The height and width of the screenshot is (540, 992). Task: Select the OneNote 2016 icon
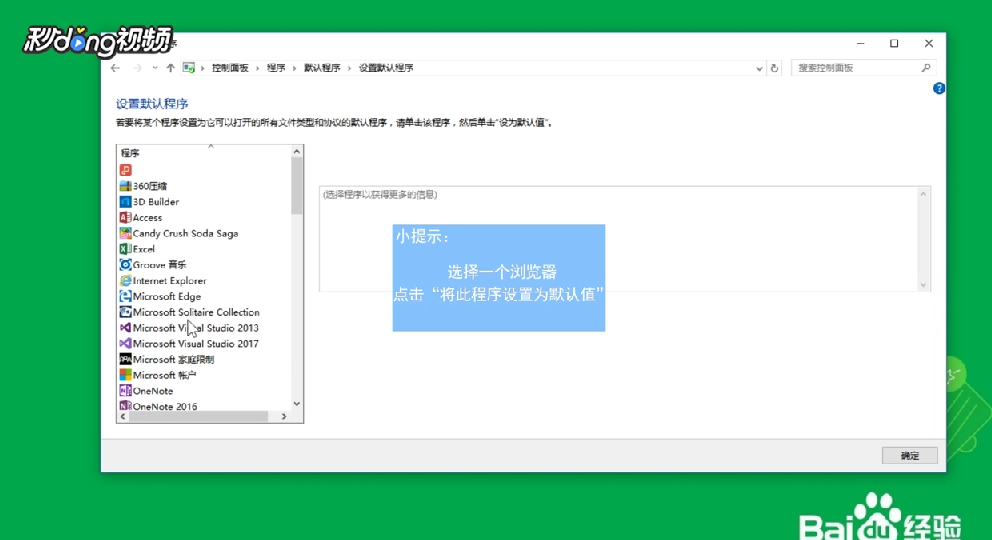[x=125, y=405]
